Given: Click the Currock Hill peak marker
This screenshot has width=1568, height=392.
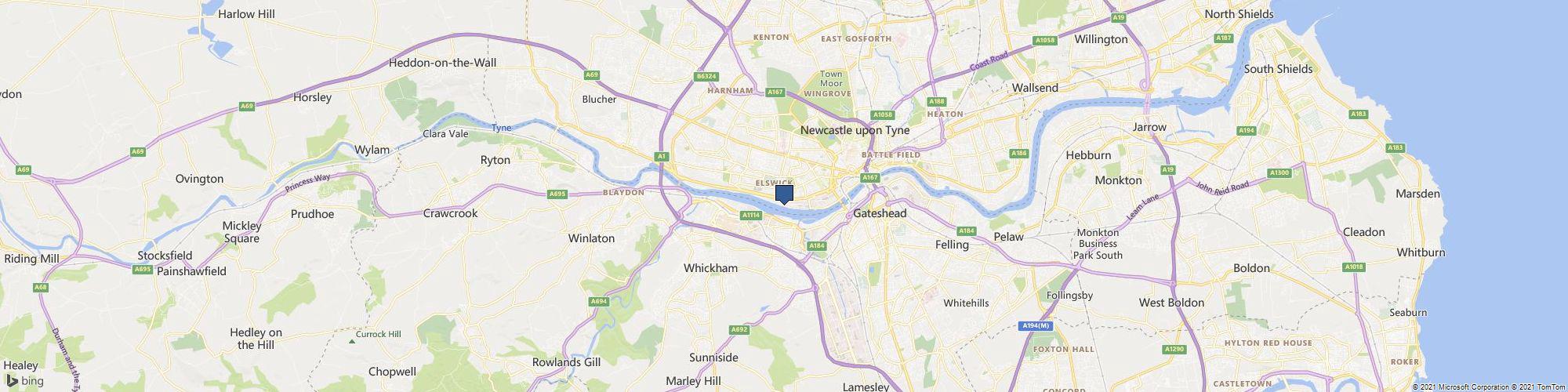Looking at the screenshot, I should point(350,341).
